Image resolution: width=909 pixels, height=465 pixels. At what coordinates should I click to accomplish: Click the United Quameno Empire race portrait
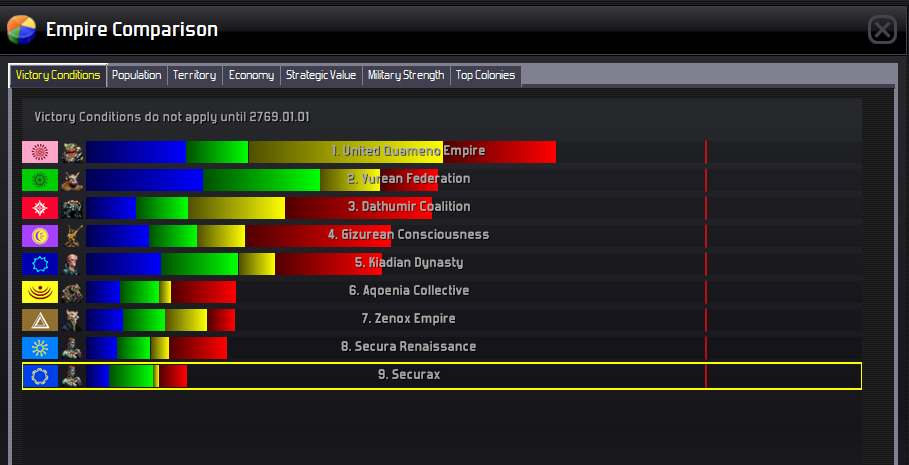[x=72, y=152]
